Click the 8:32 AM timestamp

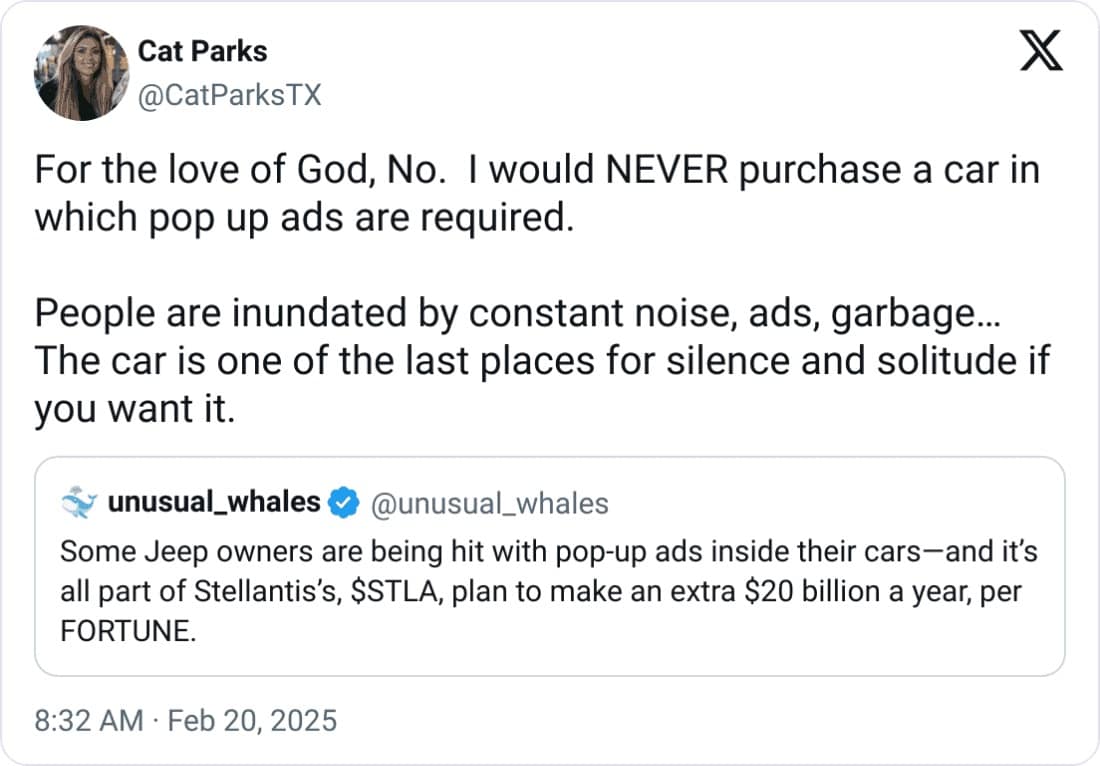[88, 720]
